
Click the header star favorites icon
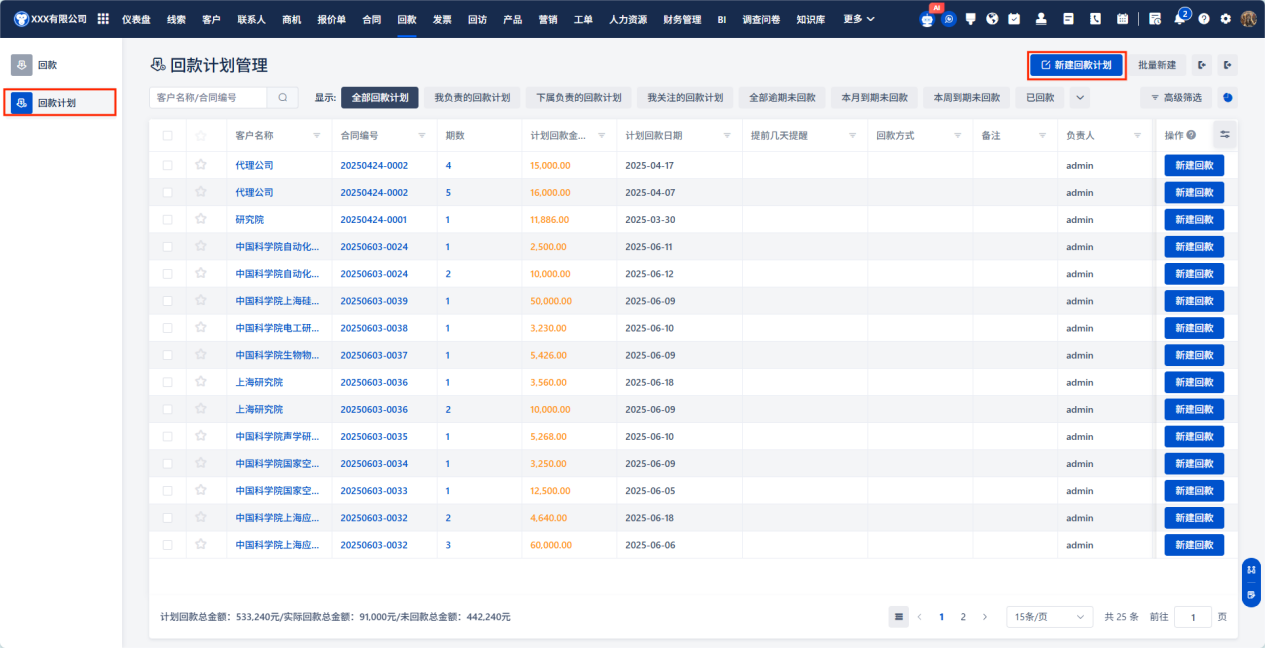click(x=200, y=135)
